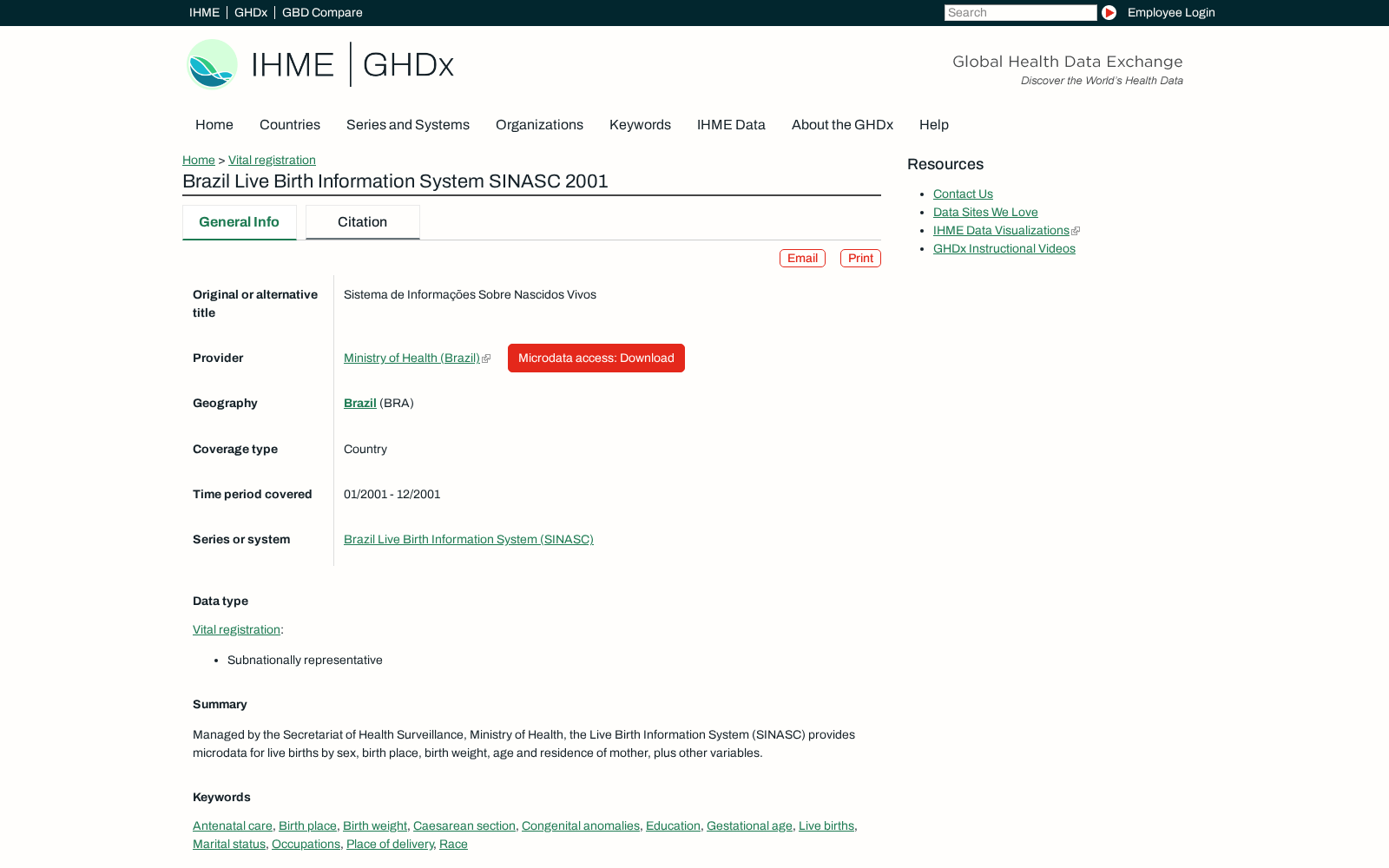1389x868 pixels.
Task: Click the Home breadcrumb link
Action: (199, 161)
